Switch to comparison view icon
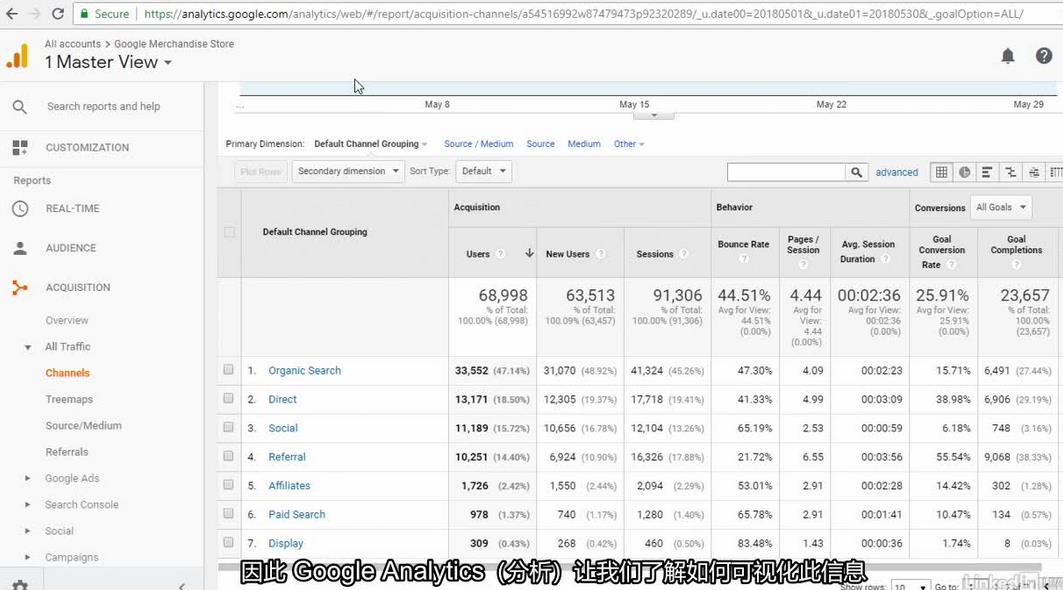Viewport: 1063px width, 590px height. (x=1010, y=172)
